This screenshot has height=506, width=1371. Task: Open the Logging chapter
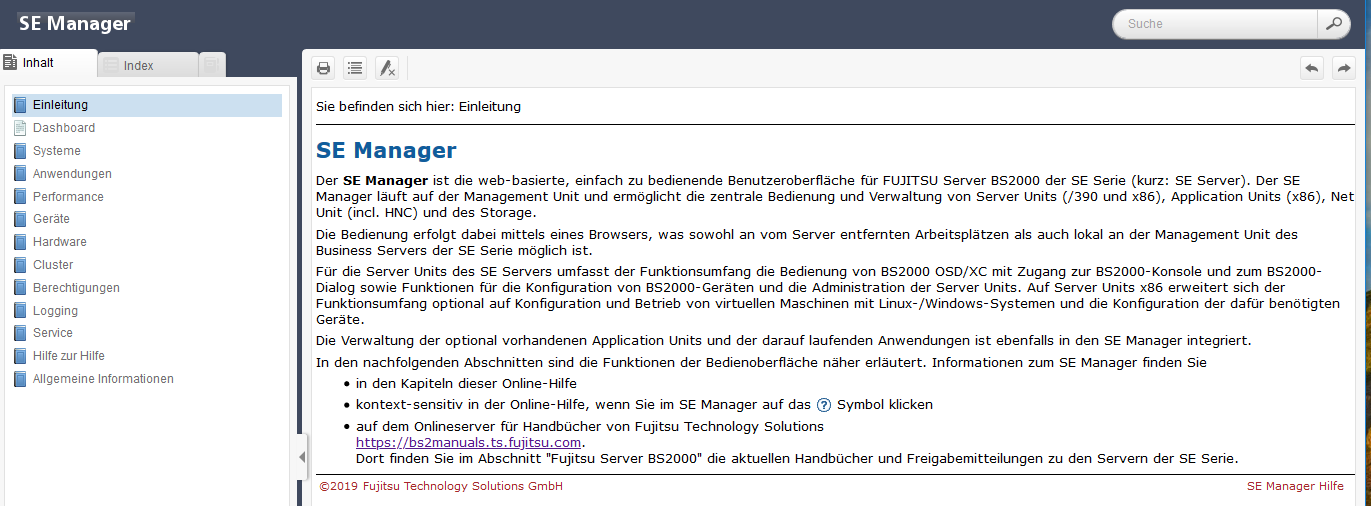click(x=55, y=311)
